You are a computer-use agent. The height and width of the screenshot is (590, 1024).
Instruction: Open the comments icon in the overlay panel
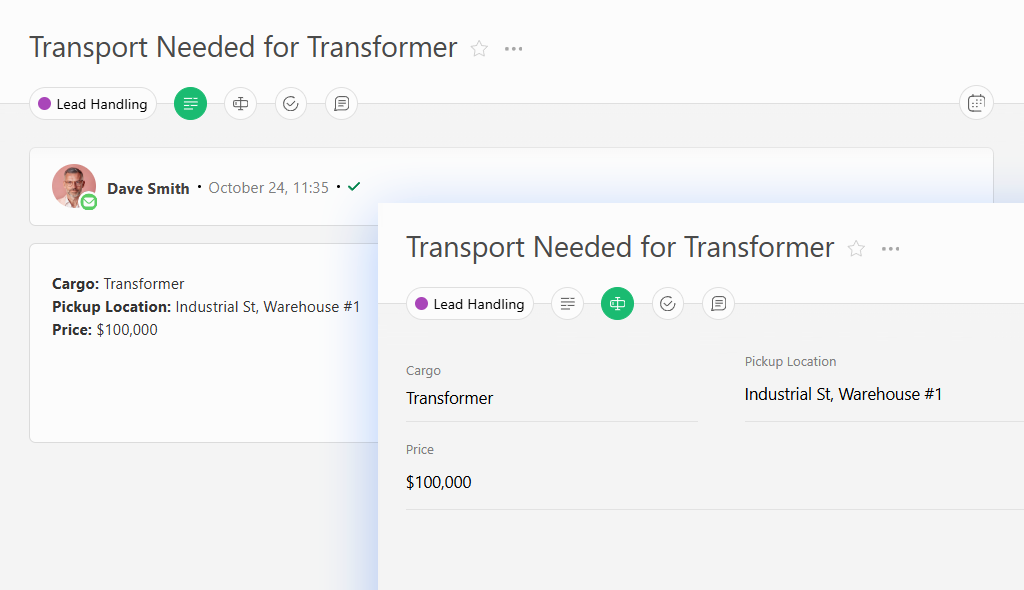coord(718,303)
